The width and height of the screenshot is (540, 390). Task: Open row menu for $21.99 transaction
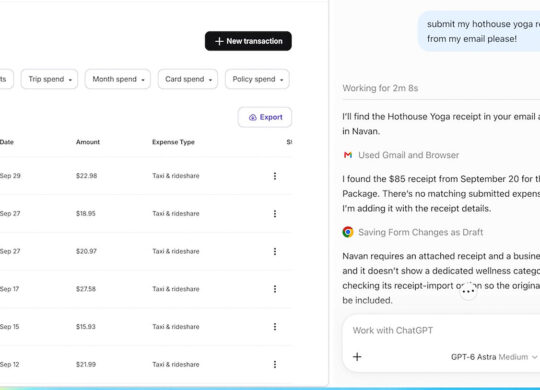[x=275, y=364]
